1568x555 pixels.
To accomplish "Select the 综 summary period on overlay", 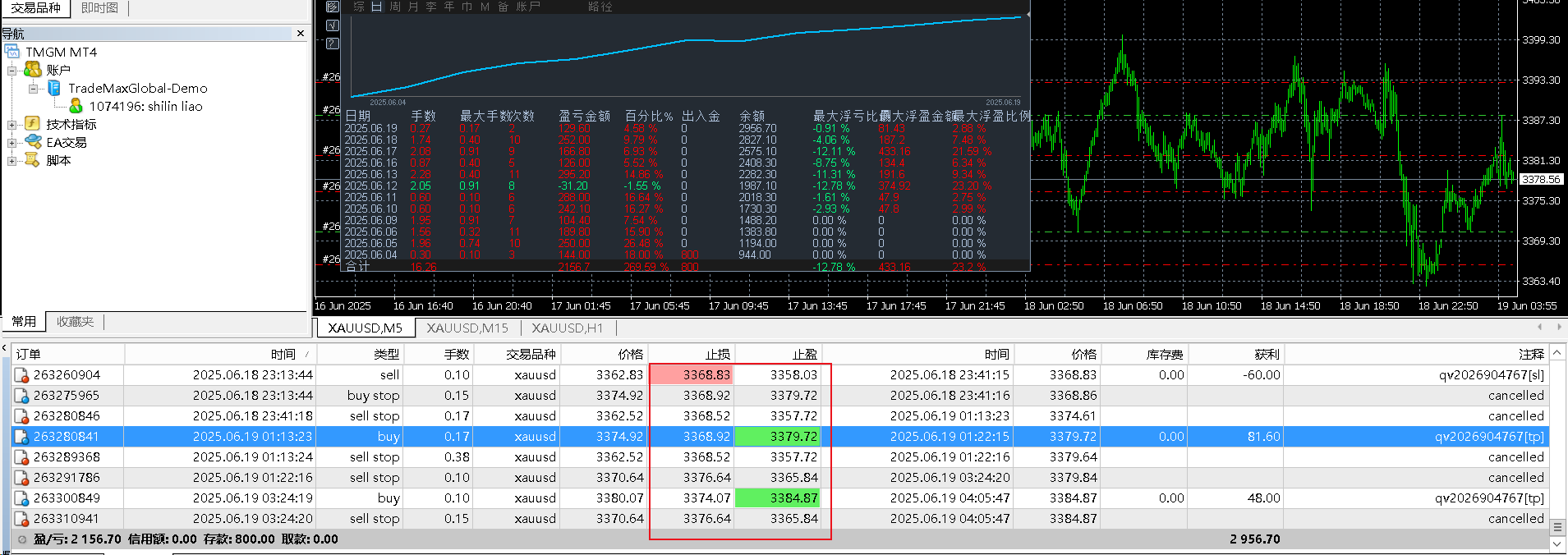I will (x=359, y=7).
